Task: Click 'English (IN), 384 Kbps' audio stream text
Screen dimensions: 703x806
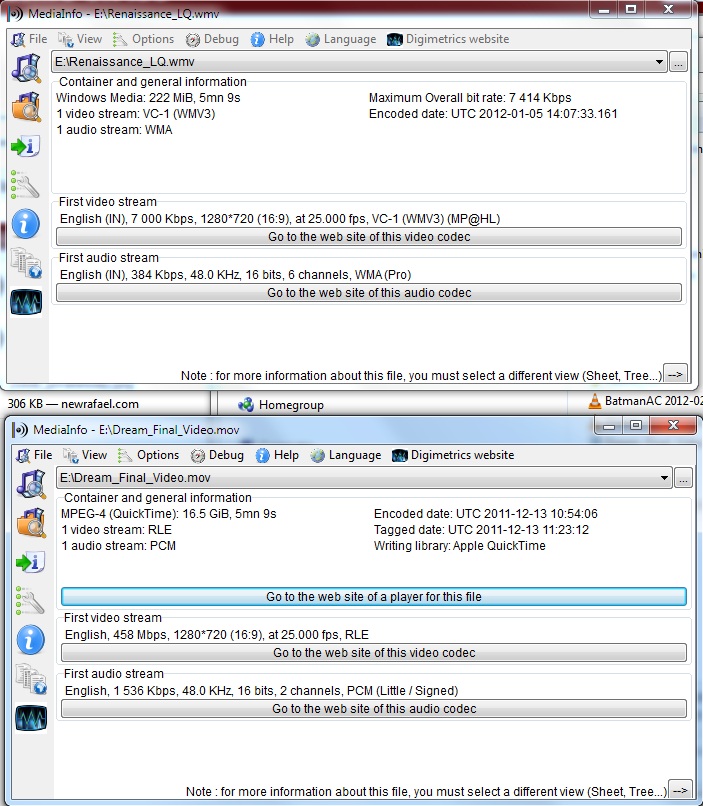Action: (x=235, y=275)
